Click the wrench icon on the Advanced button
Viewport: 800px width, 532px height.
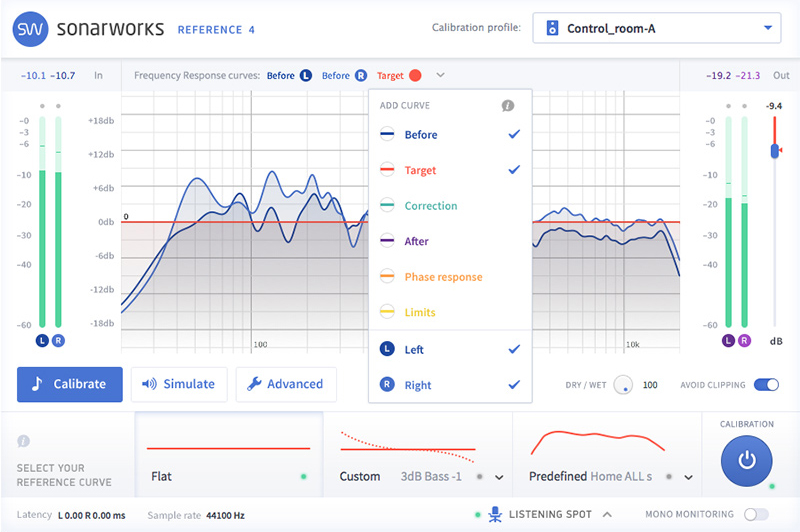(254, 384)
